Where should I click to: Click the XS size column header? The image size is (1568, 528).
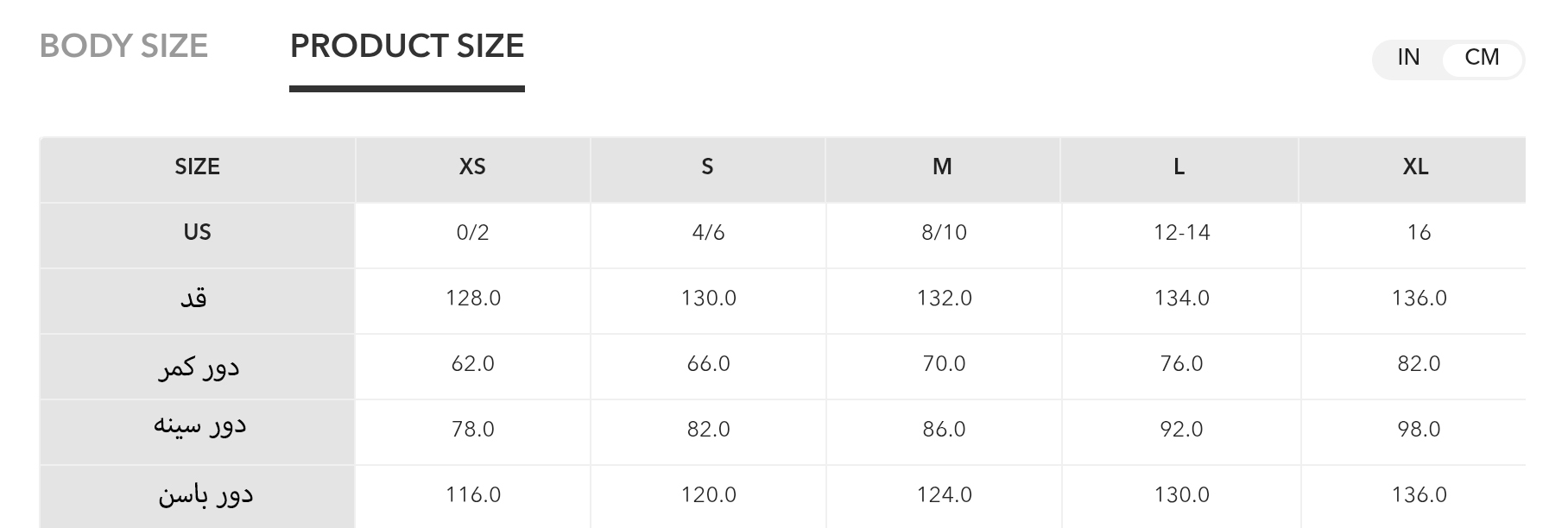[x=472, y=167]
